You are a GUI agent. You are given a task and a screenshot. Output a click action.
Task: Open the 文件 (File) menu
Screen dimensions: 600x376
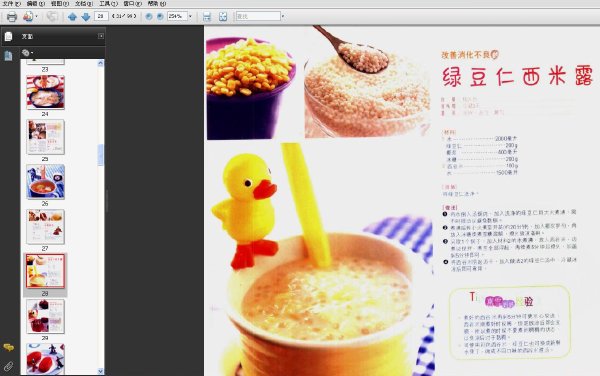click(11, 3)
